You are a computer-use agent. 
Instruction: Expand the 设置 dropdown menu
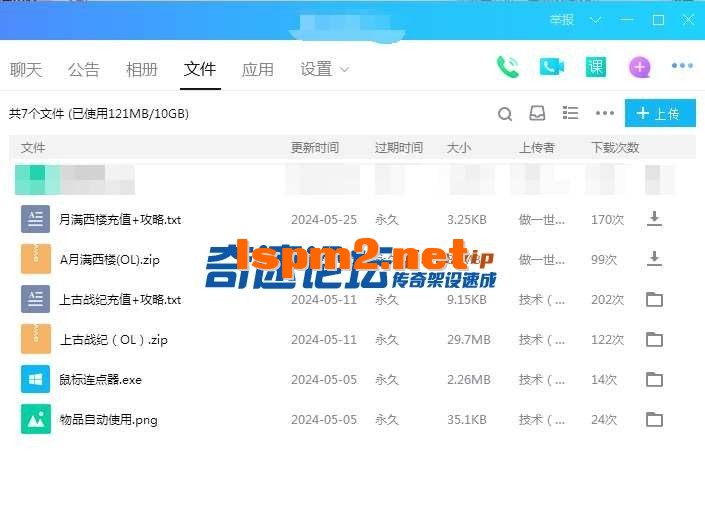pyautogui.click(x=325, y=69)
